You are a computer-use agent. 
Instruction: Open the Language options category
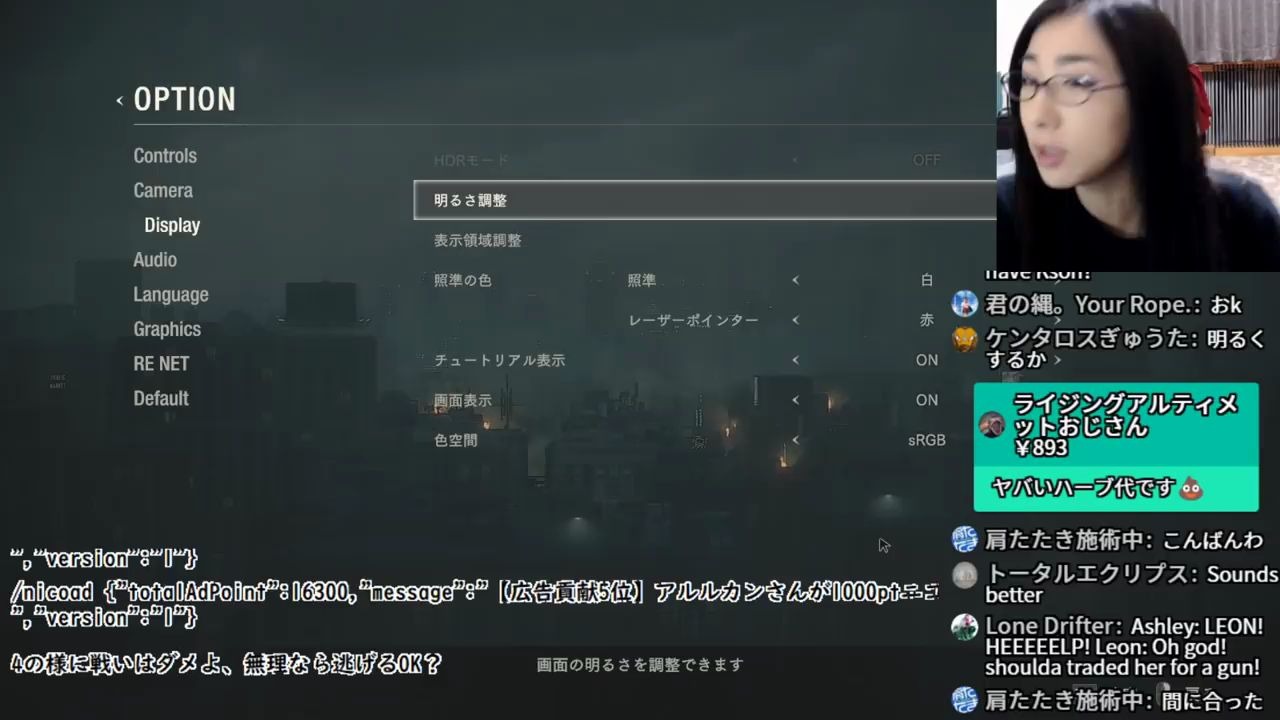point(171,294)
